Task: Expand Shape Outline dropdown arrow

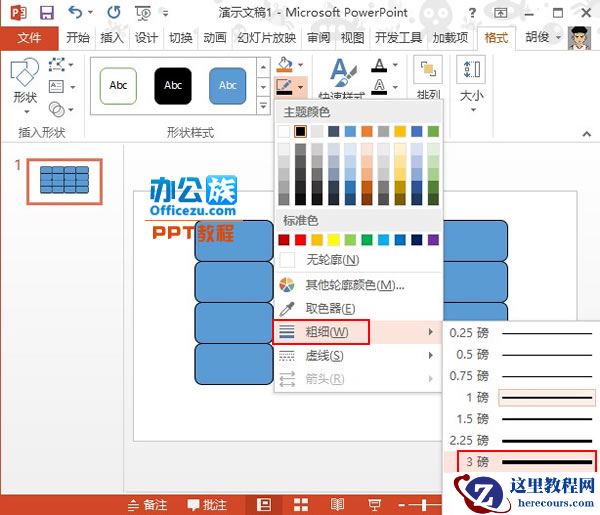Action: 300,87
